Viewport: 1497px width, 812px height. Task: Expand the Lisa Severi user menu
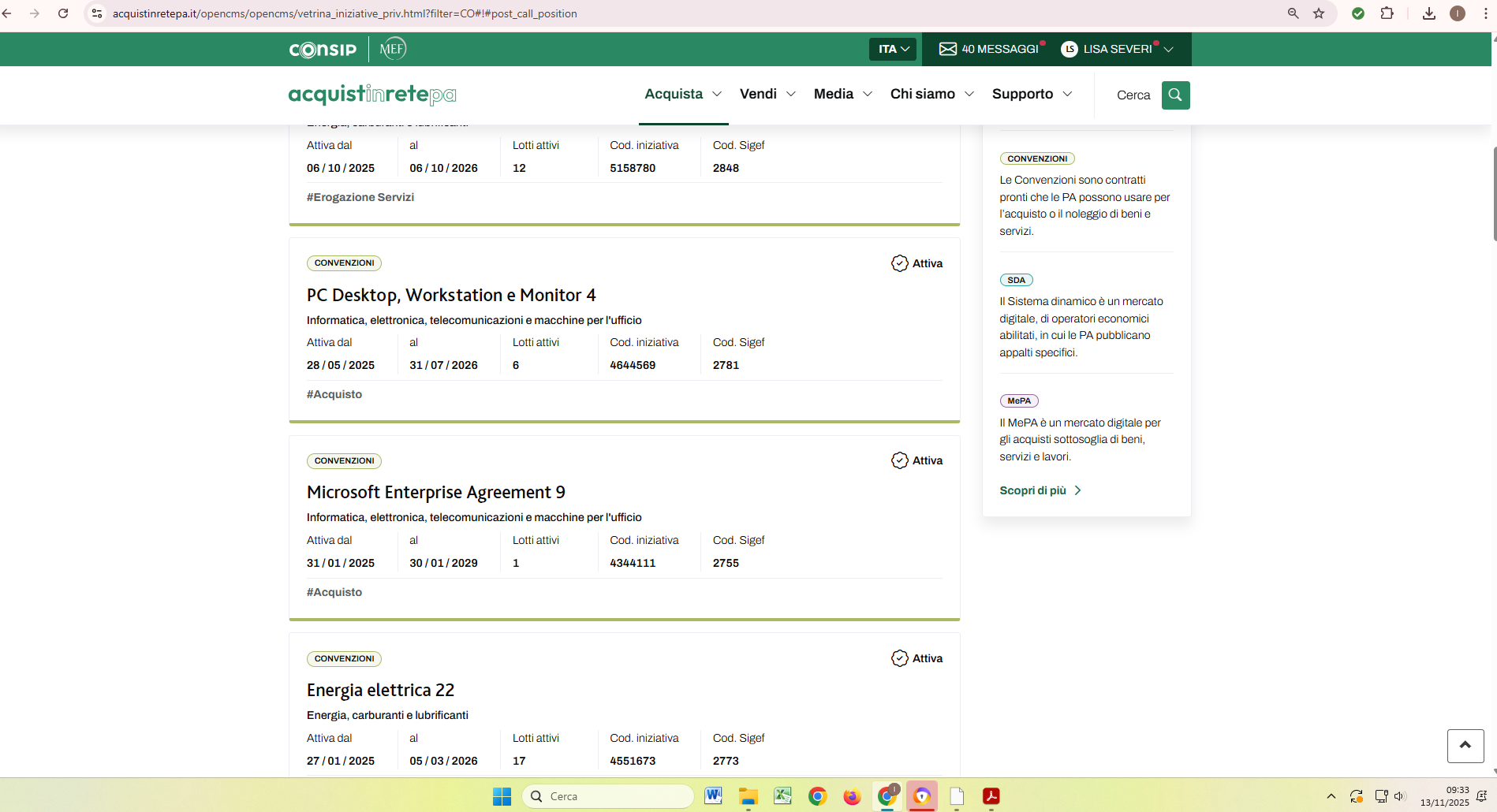click(1117, 49)
